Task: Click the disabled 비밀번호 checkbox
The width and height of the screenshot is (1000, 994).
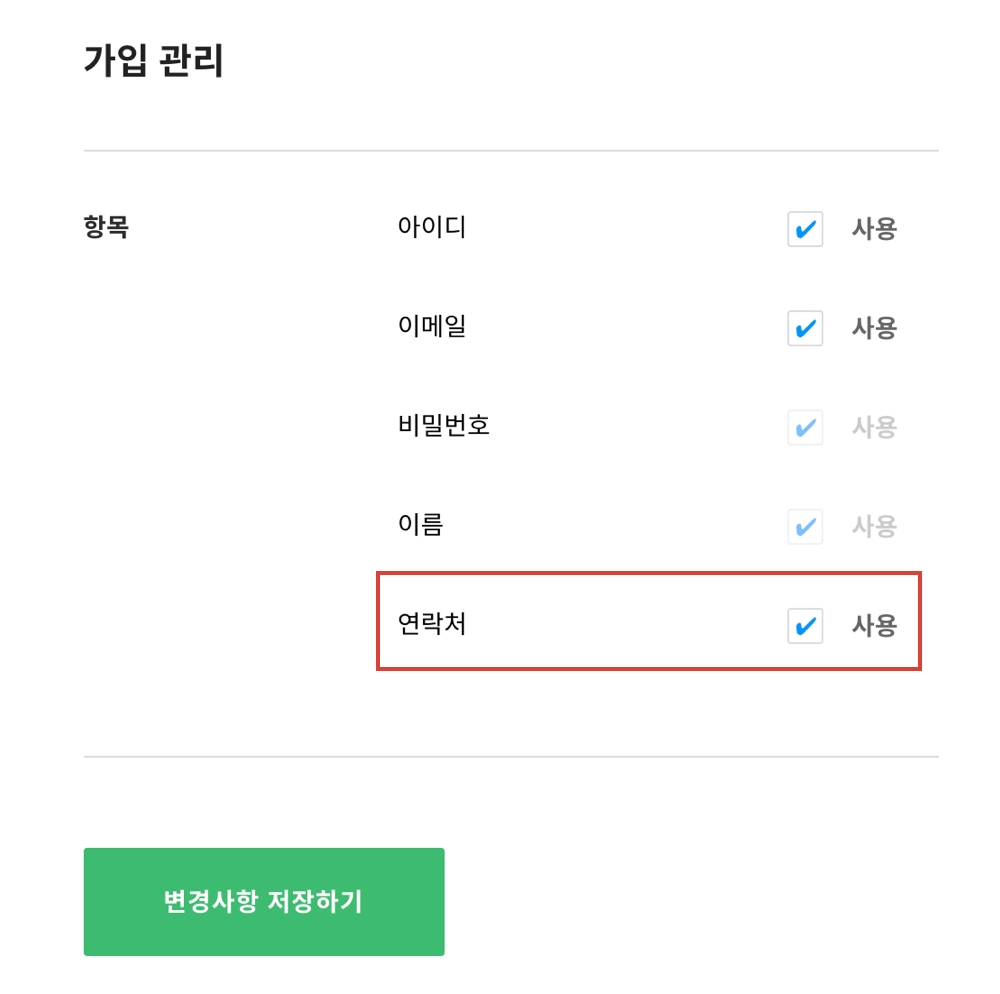Action: tap(805, 428)
